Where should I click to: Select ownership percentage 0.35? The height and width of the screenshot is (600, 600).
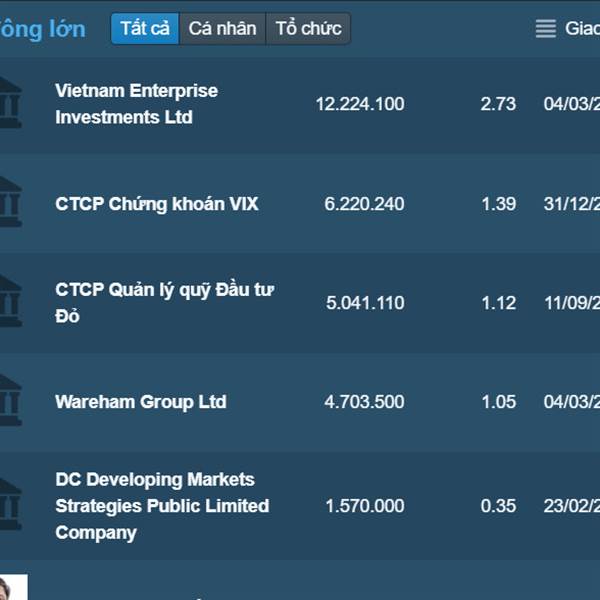pos(498,506)
